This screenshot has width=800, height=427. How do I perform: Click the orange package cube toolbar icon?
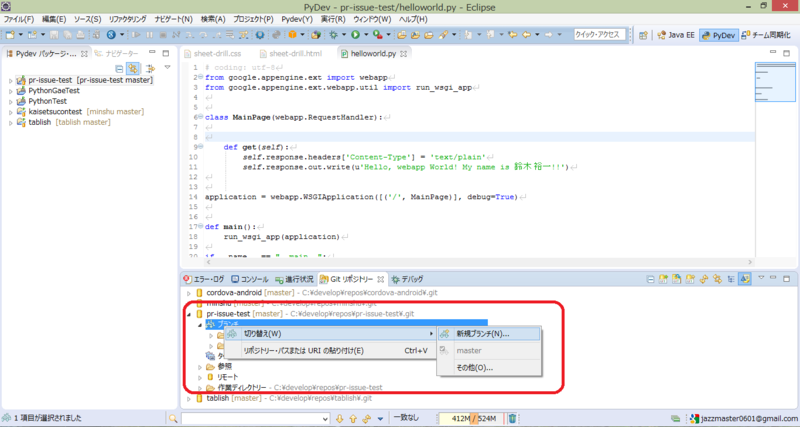point(292,35)
